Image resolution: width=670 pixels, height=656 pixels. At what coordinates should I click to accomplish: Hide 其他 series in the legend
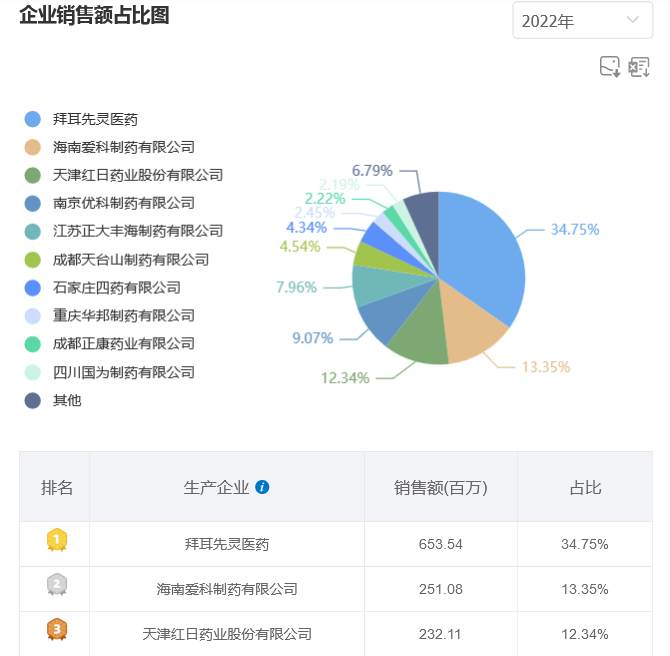coord(67,400)
